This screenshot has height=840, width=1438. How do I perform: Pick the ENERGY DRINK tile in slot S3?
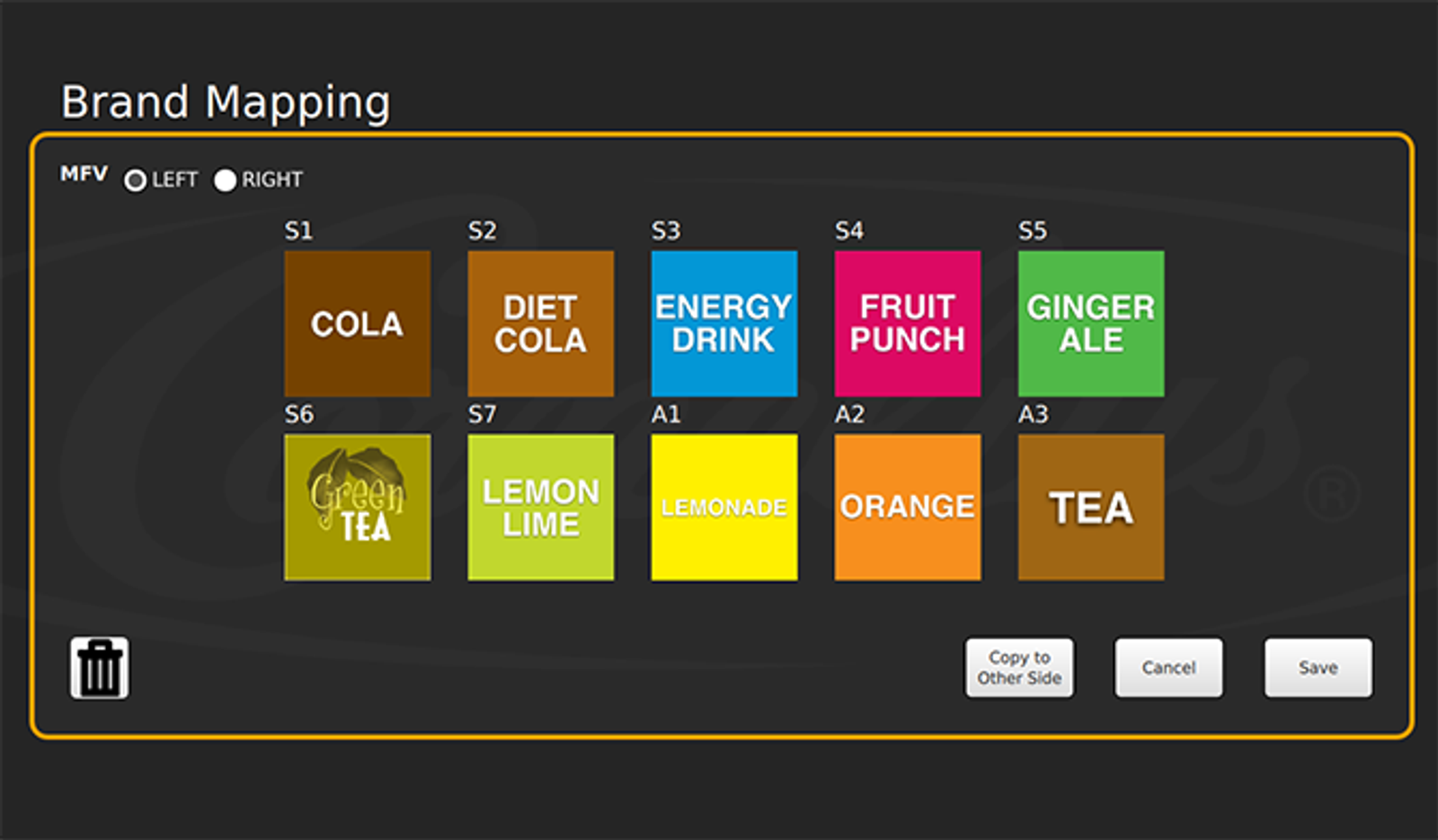click(723, 323)
